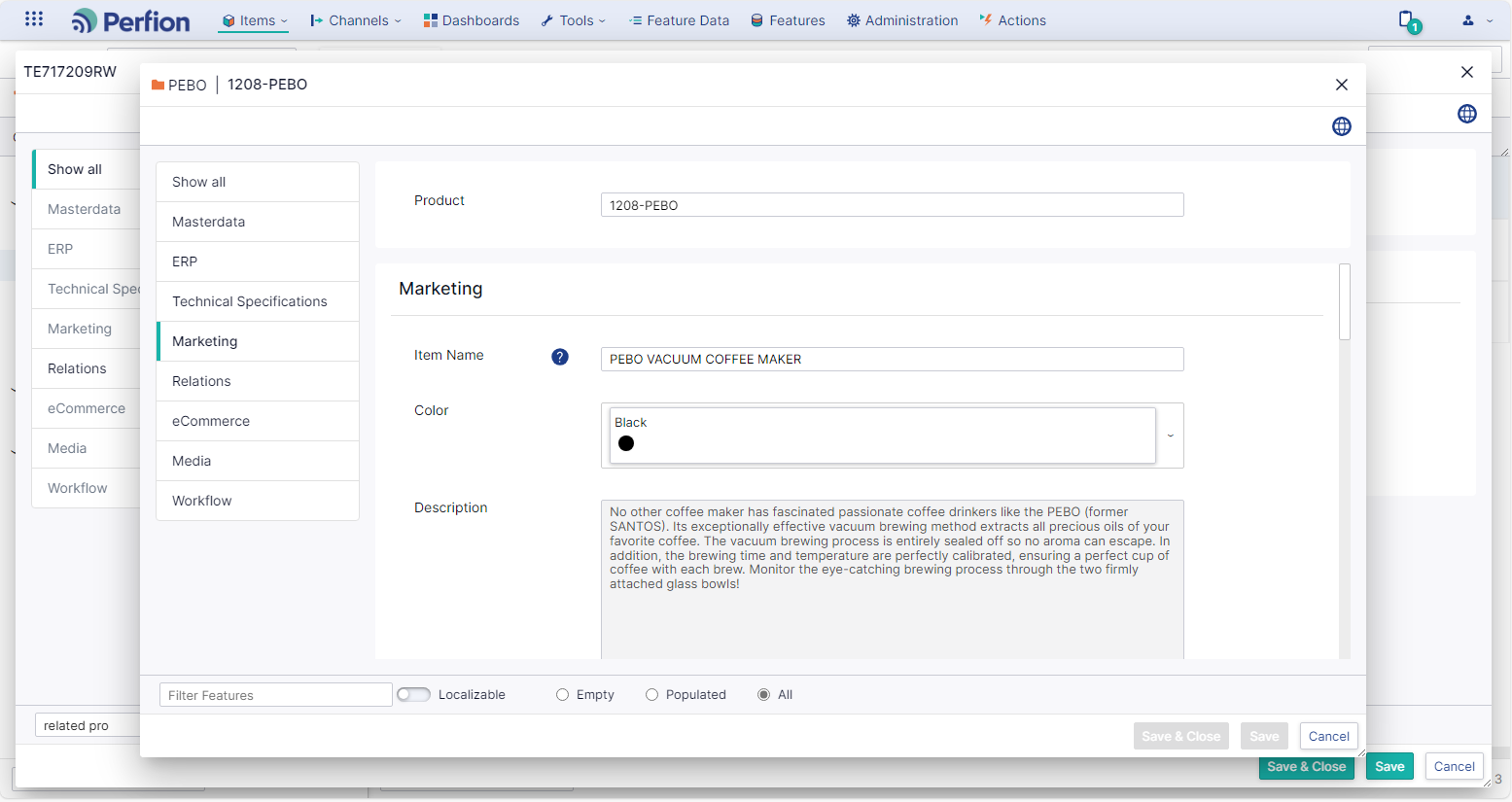Expand the Color dropdown arrow
The width and height of the screenshot is (1512, 802).
1170,436
